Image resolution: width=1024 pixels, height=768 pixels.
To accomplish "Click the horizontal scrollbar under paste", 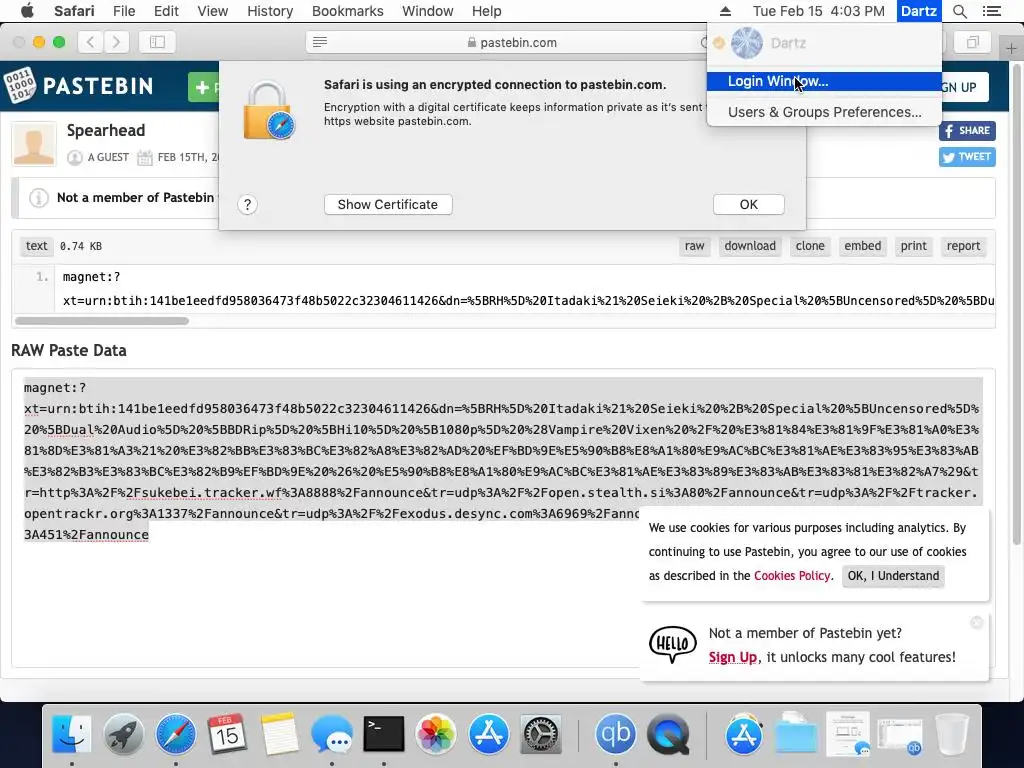I will click(x=102, y=321).
